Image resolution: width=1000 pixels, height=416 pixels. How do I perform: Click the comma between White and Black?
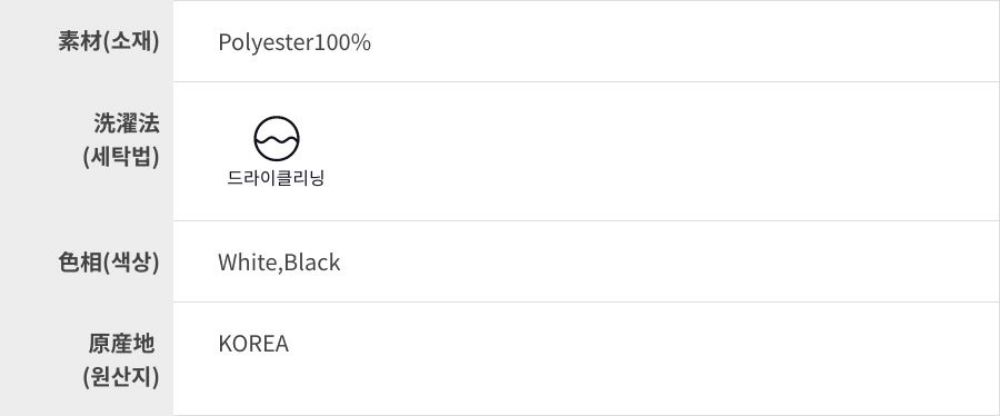coord(282,268)
